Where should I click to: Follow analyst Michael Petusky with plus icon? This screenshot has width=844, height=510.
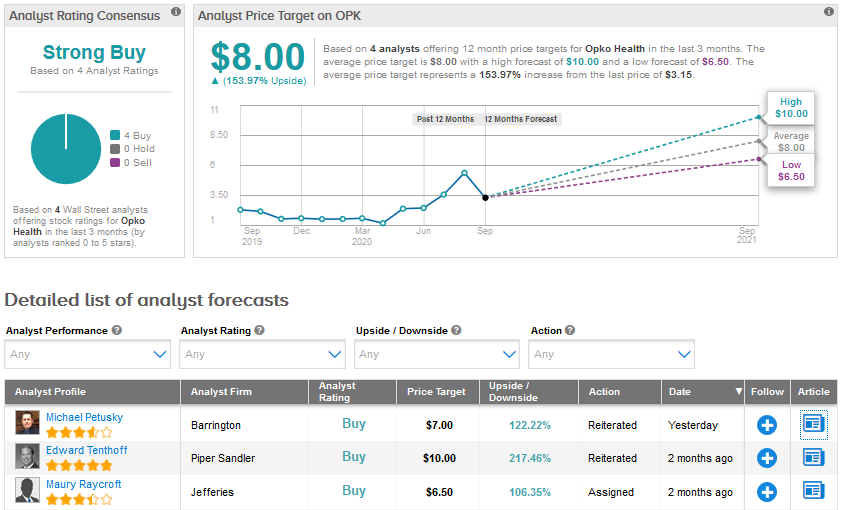(766, 425)
